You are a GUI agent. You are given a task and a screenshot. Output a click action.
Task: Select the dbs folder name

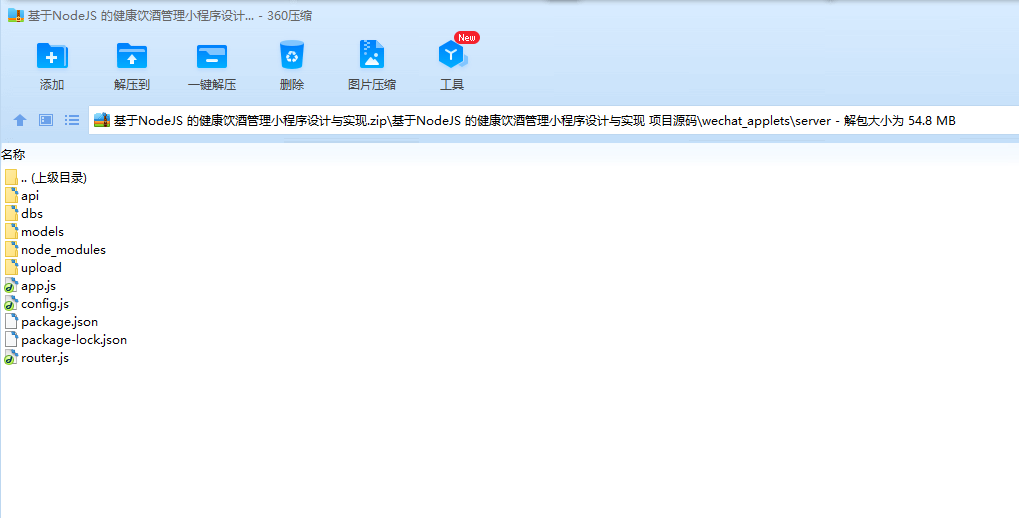click(32, 214)
